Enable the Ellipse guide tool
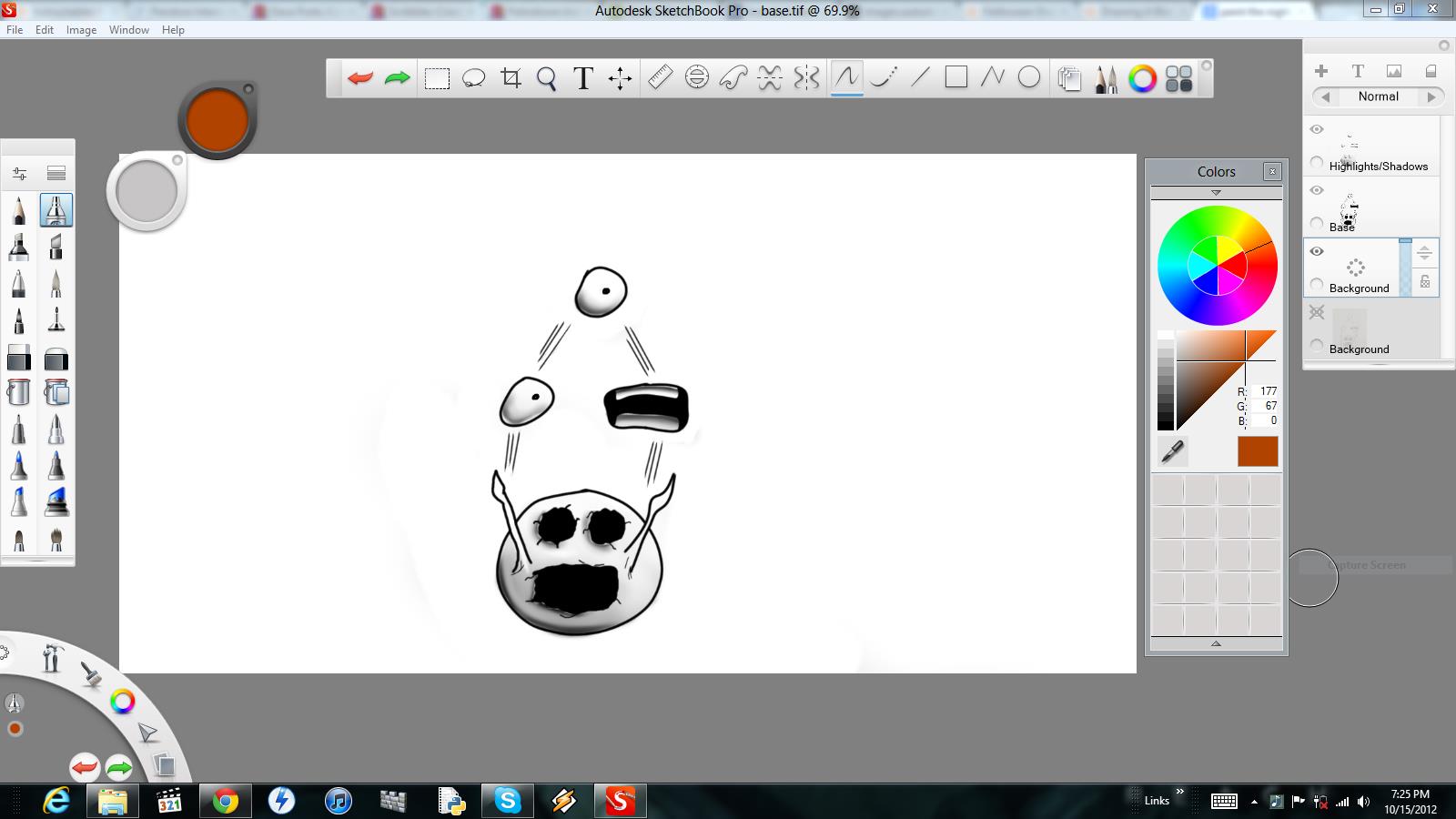The height and width of the screenshot is (819, 1456). pos(697,78)
